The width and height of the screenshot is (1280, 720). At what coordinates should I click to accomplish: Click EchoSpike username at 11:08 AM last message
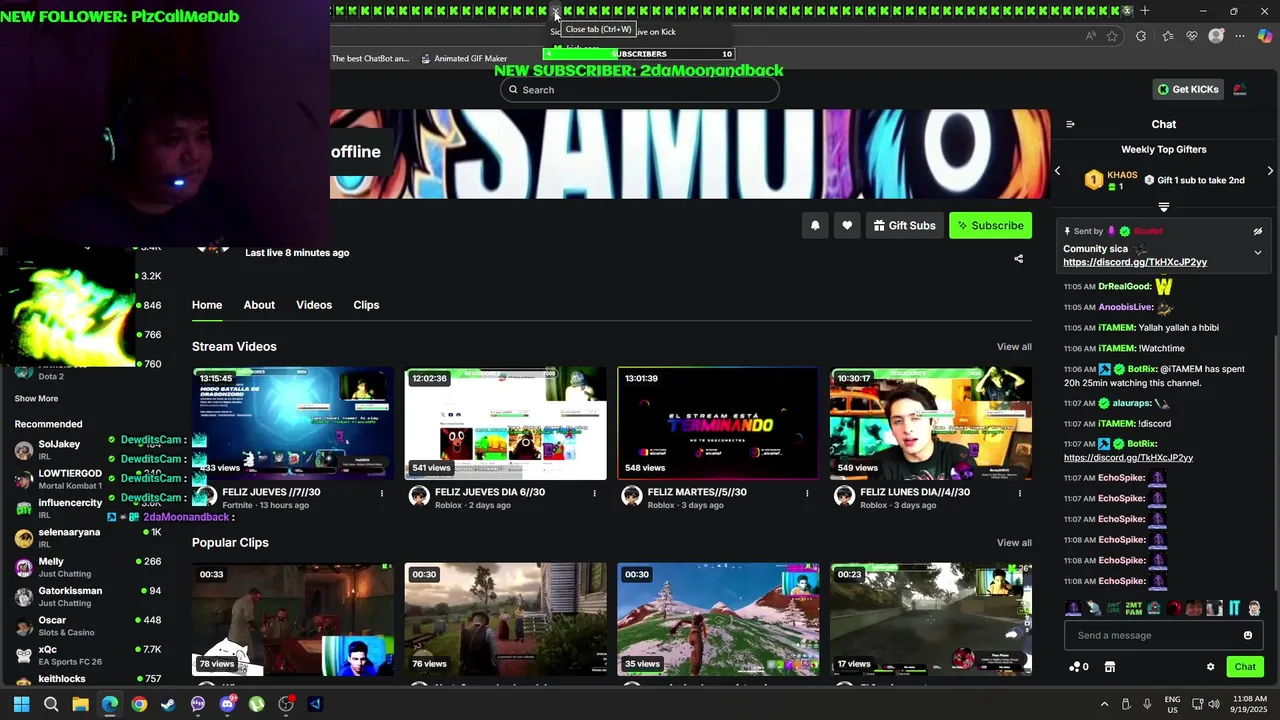[1122, 581]
